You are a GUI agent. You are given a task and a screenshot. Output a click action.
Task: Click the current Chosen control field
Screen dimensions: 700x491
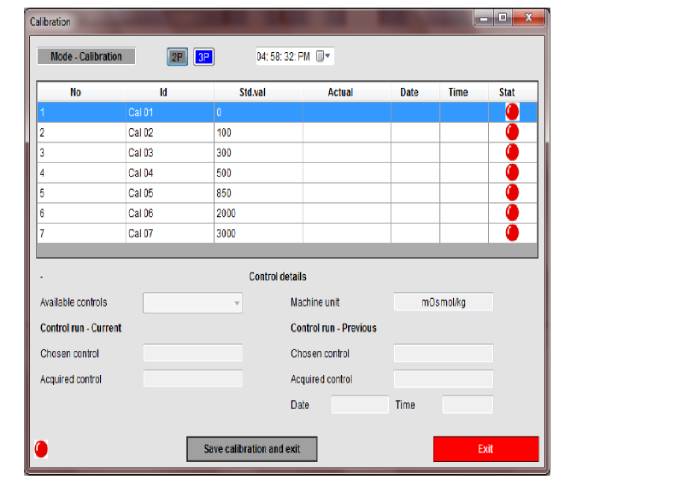point(192,353)
